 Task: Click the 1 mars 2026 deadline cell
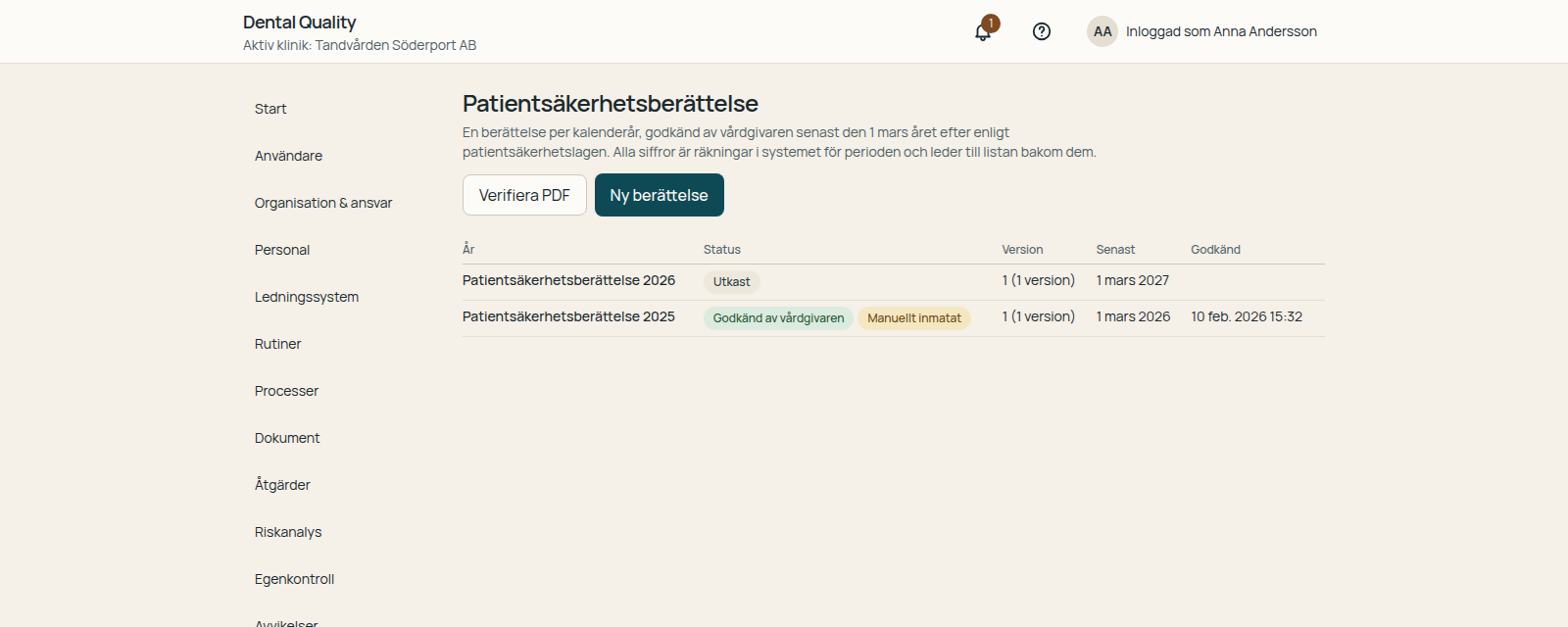1133,316
